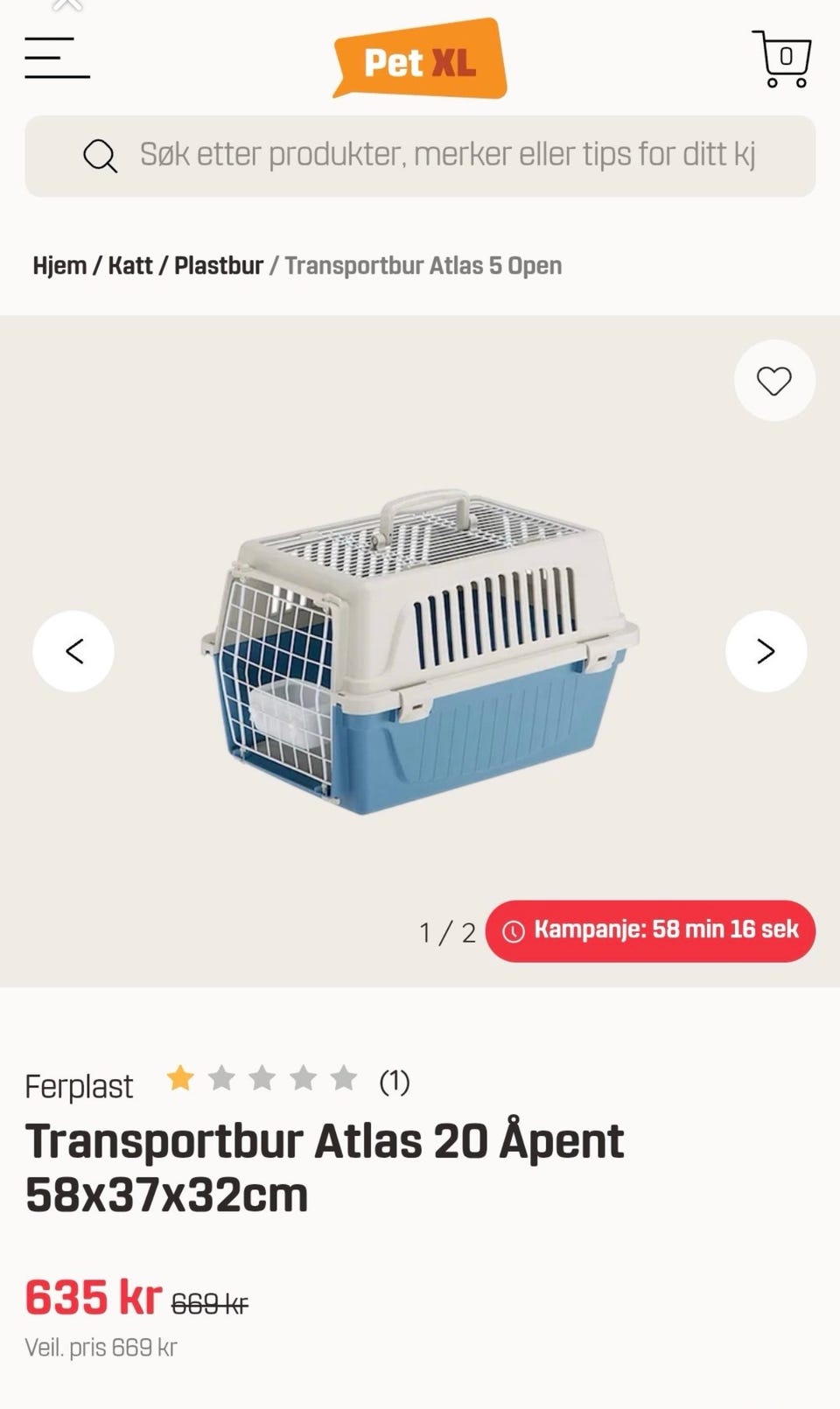
Task: Show previous product image
Action: click(73, 651)
